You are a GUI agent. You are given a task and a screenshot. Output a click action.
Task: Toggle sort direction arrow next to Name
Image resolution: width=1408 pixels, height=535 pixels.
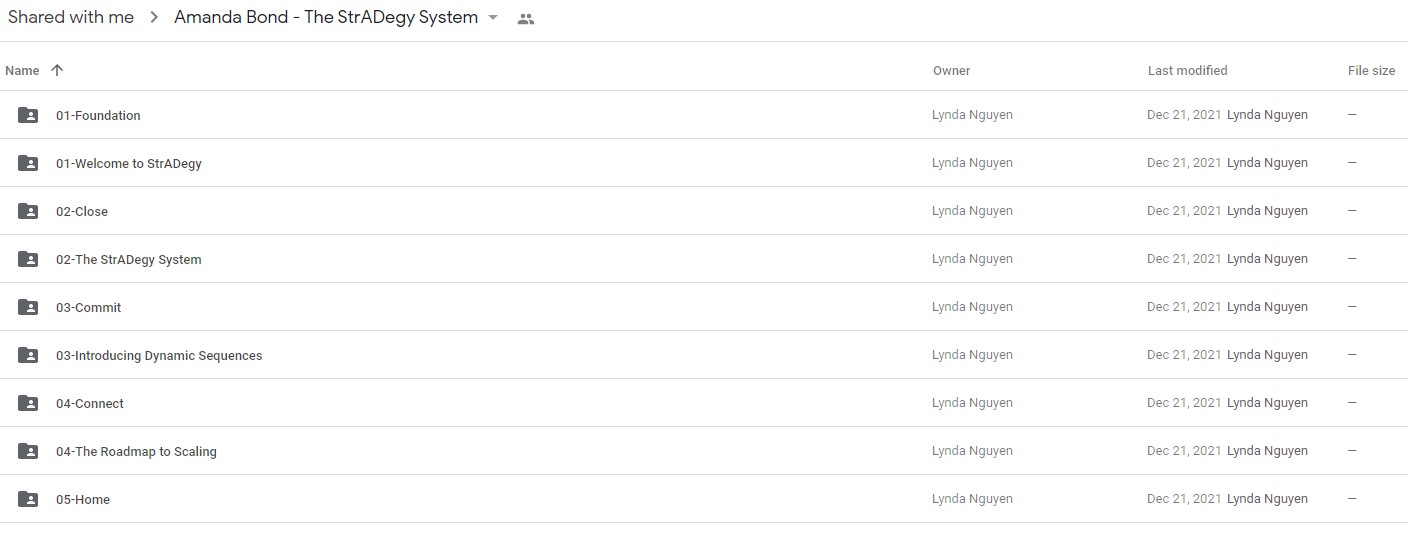[57, 70]
